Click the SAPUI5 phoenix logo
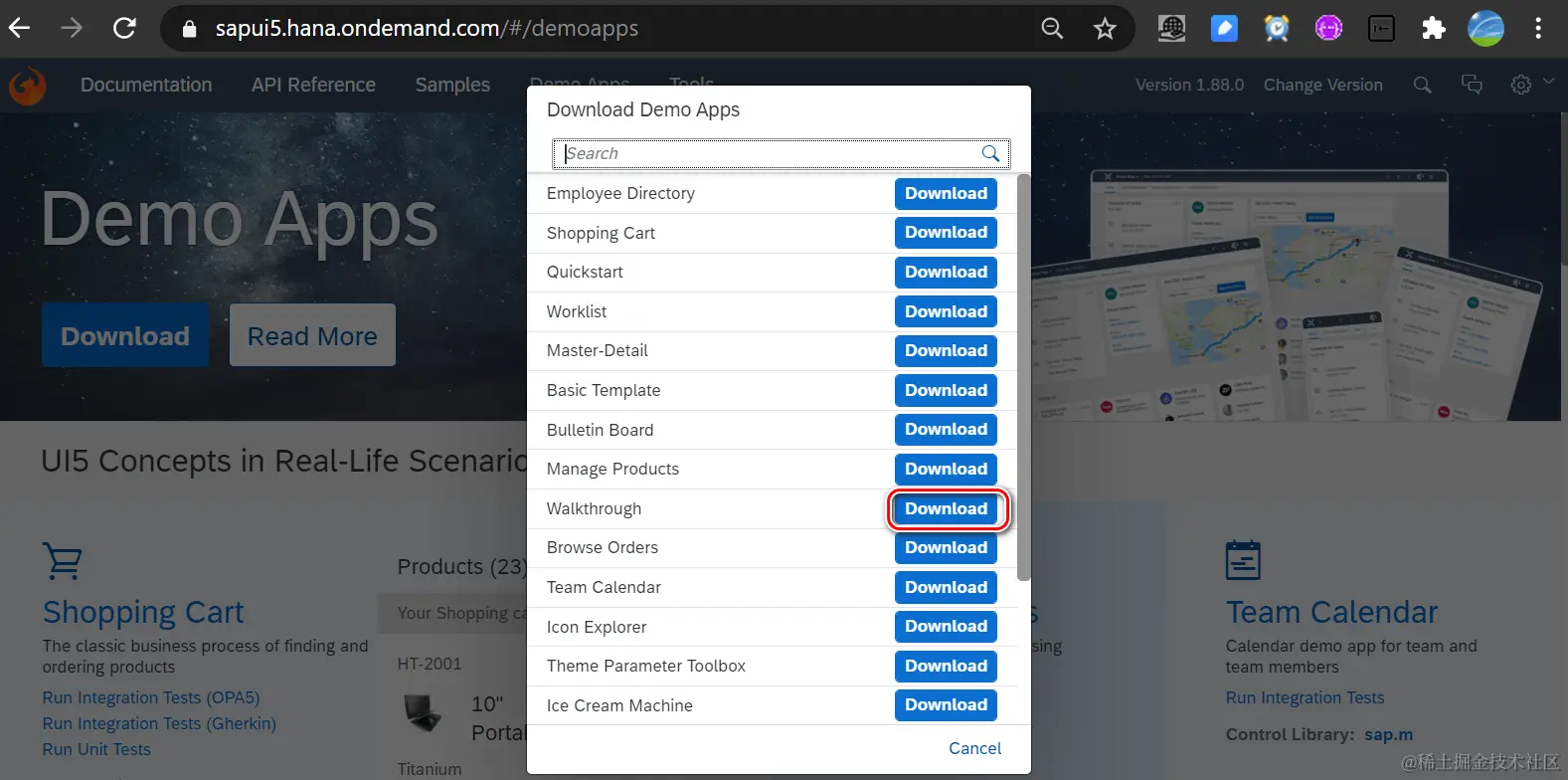 tap(28, 86)
